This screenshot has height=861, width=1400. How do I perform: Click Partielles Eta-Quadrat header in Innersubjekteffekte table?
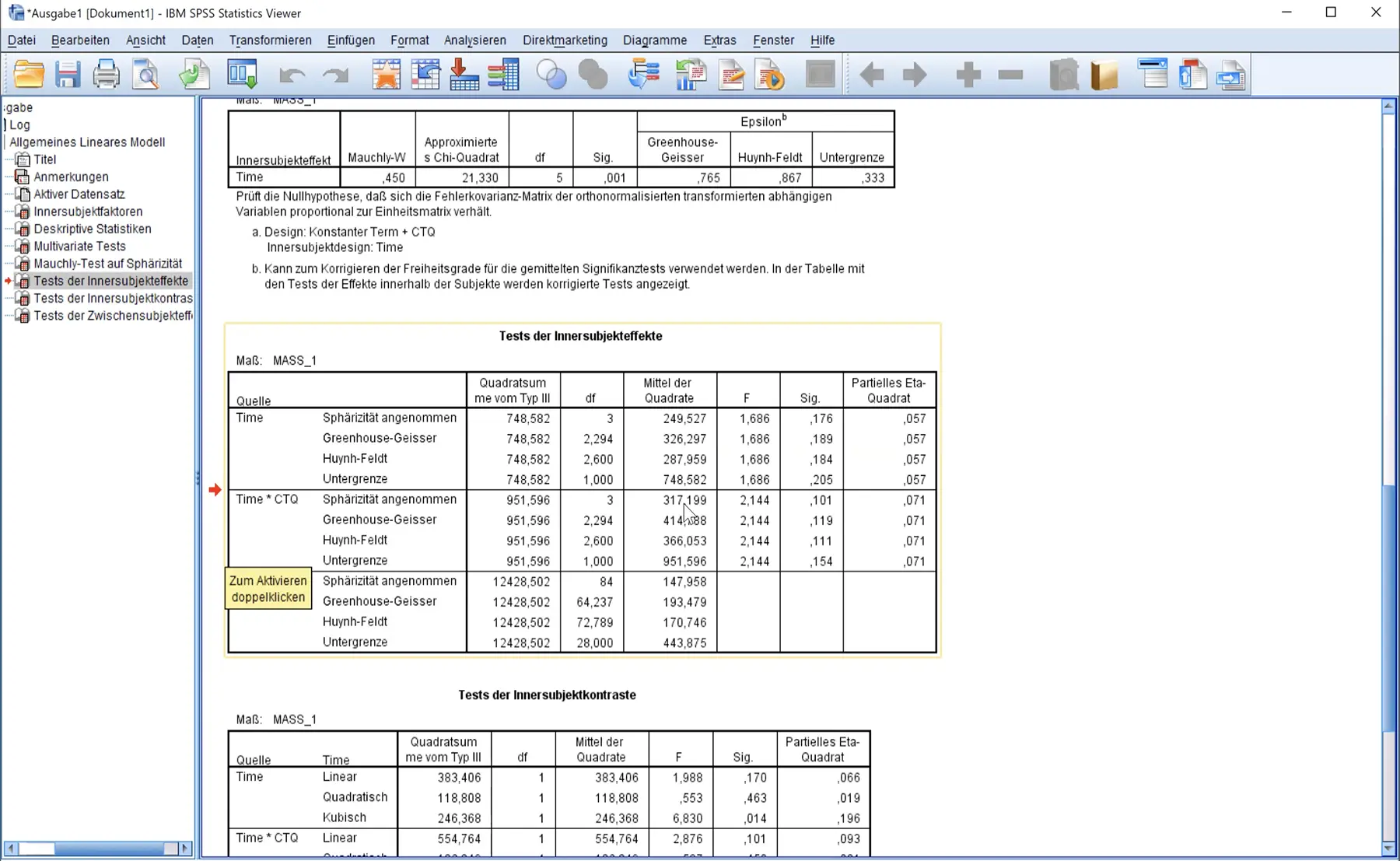tap(889, 390)
